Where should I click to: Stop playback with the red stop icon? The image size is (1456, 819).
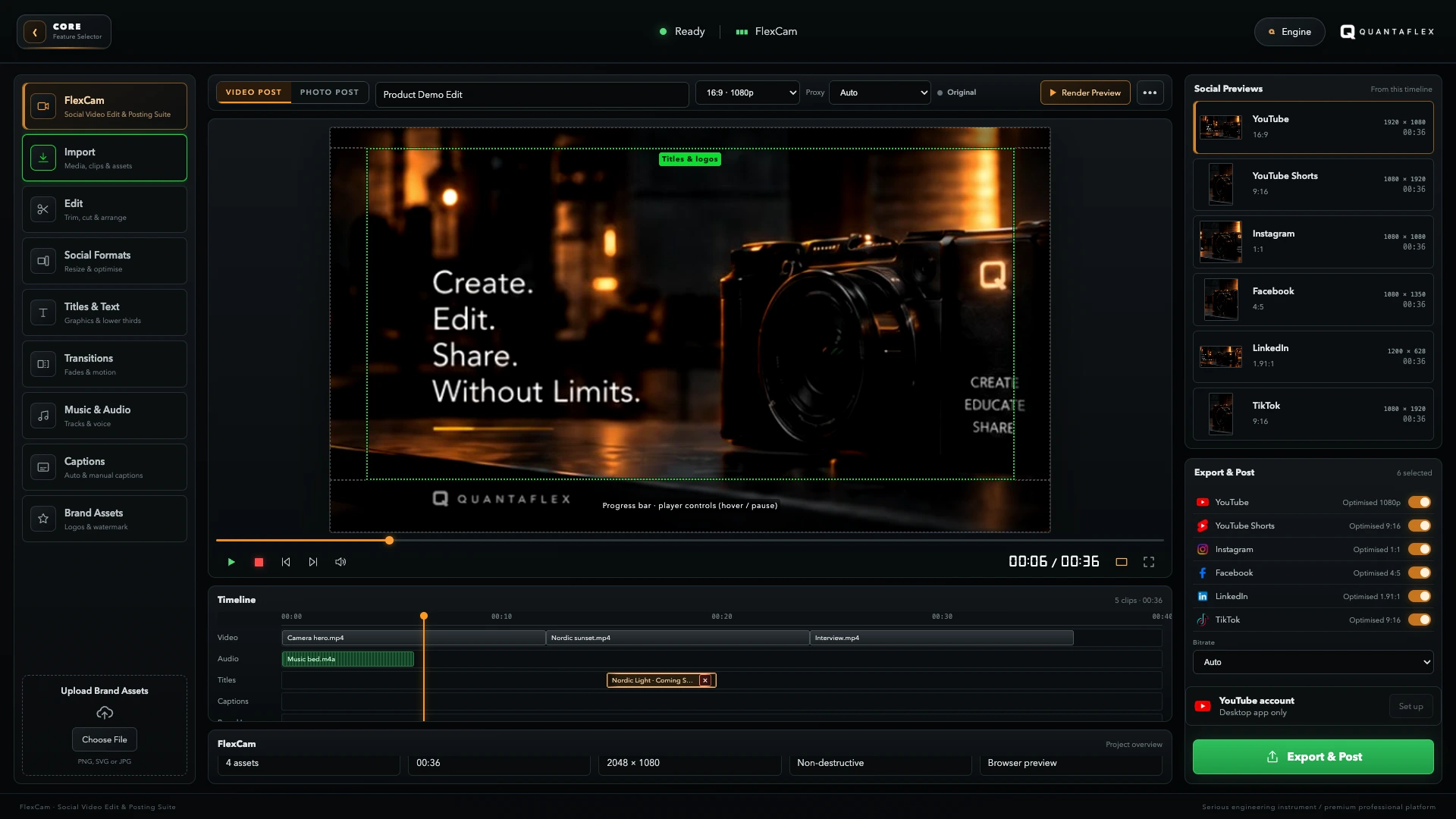[259, 562]
